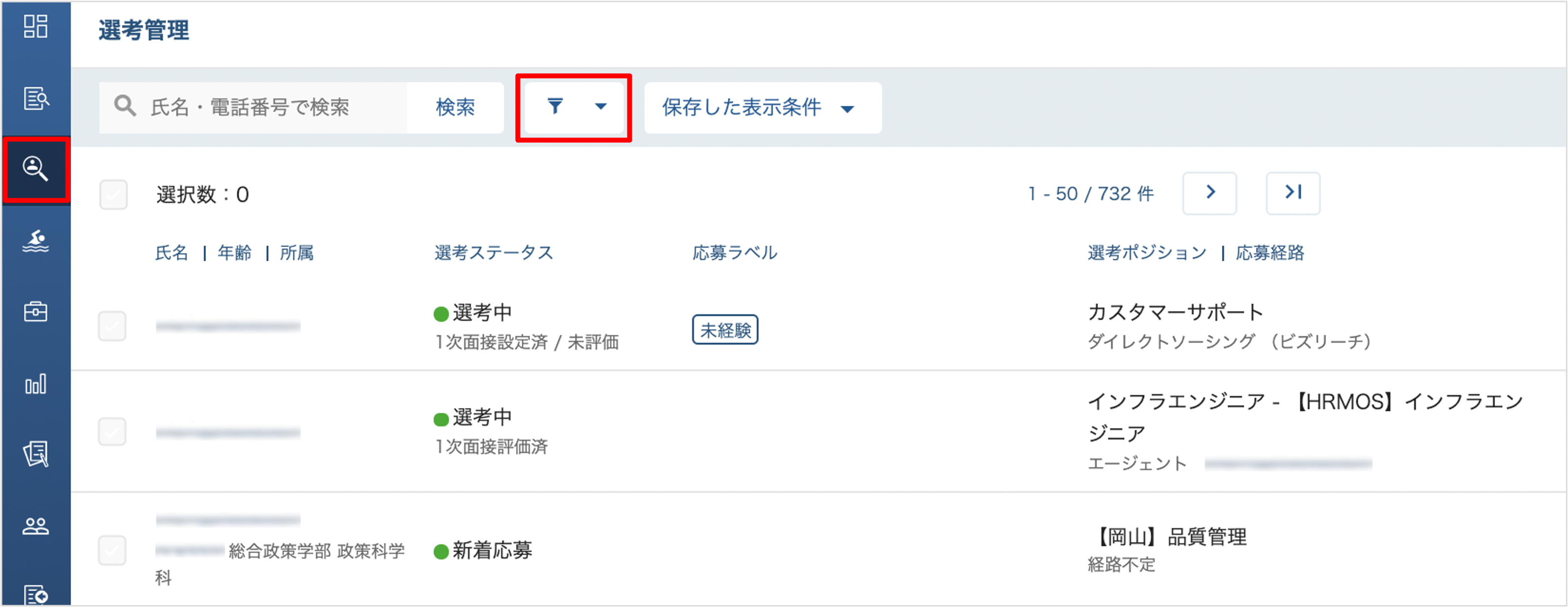The width and height of the screenshot is (1568, 609).
Task: Open the briefcase positions icon in sidebar
Action: [x=36, y=312]
